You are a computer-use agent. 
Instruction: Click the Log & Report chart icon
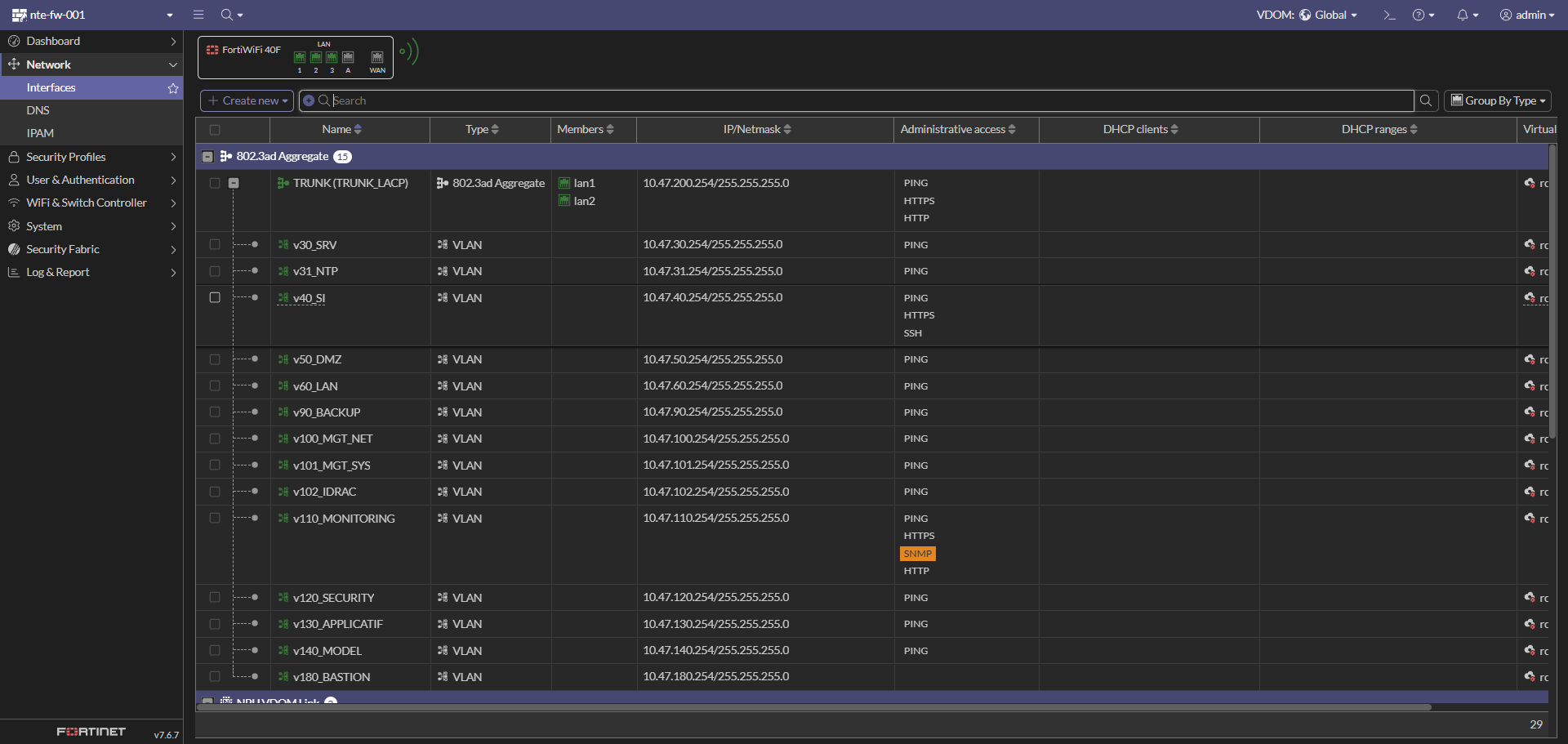(14, 272)
